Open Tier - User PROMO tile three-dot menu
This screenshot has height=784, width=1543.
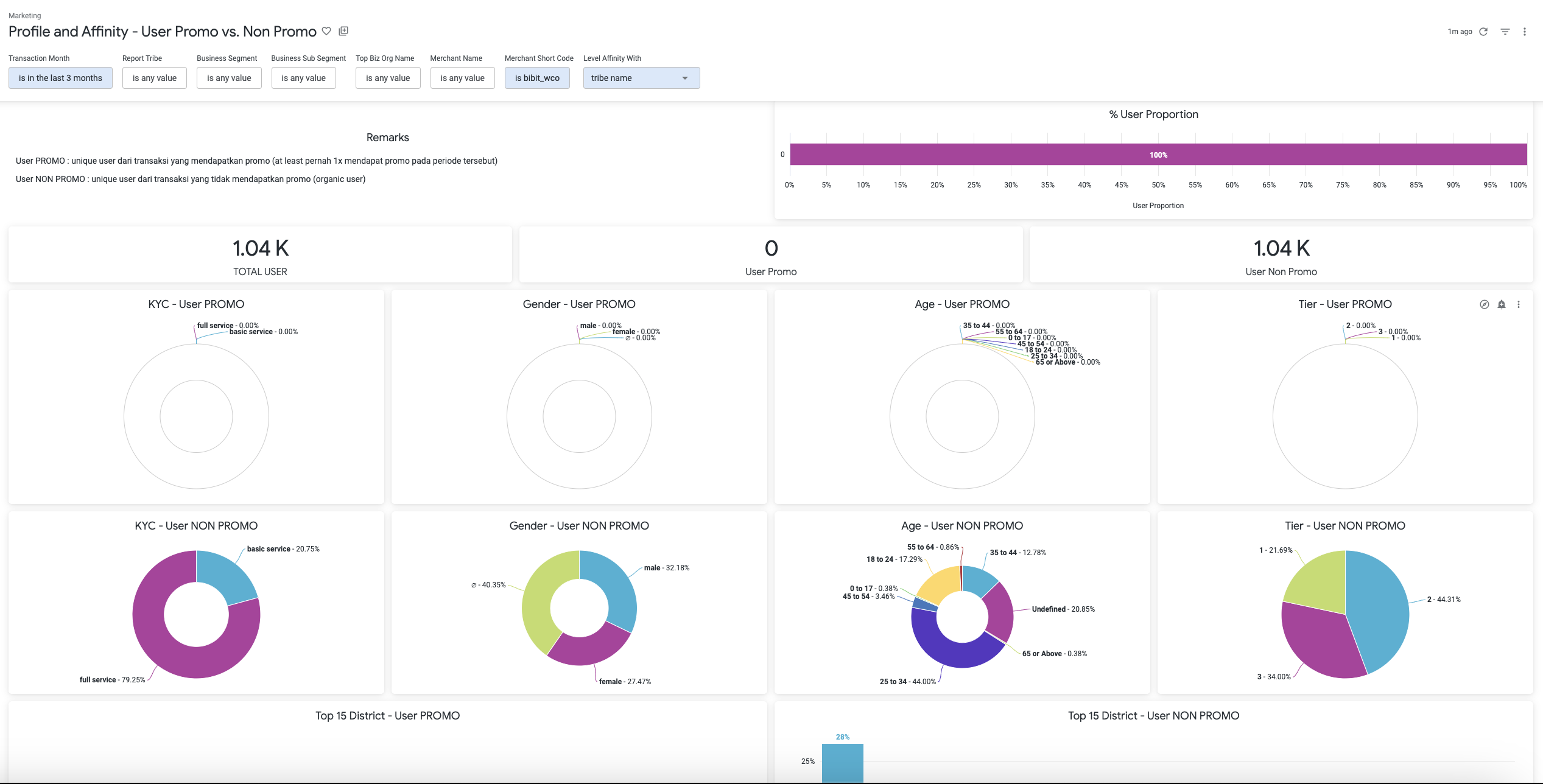[x=1519, y=304]
